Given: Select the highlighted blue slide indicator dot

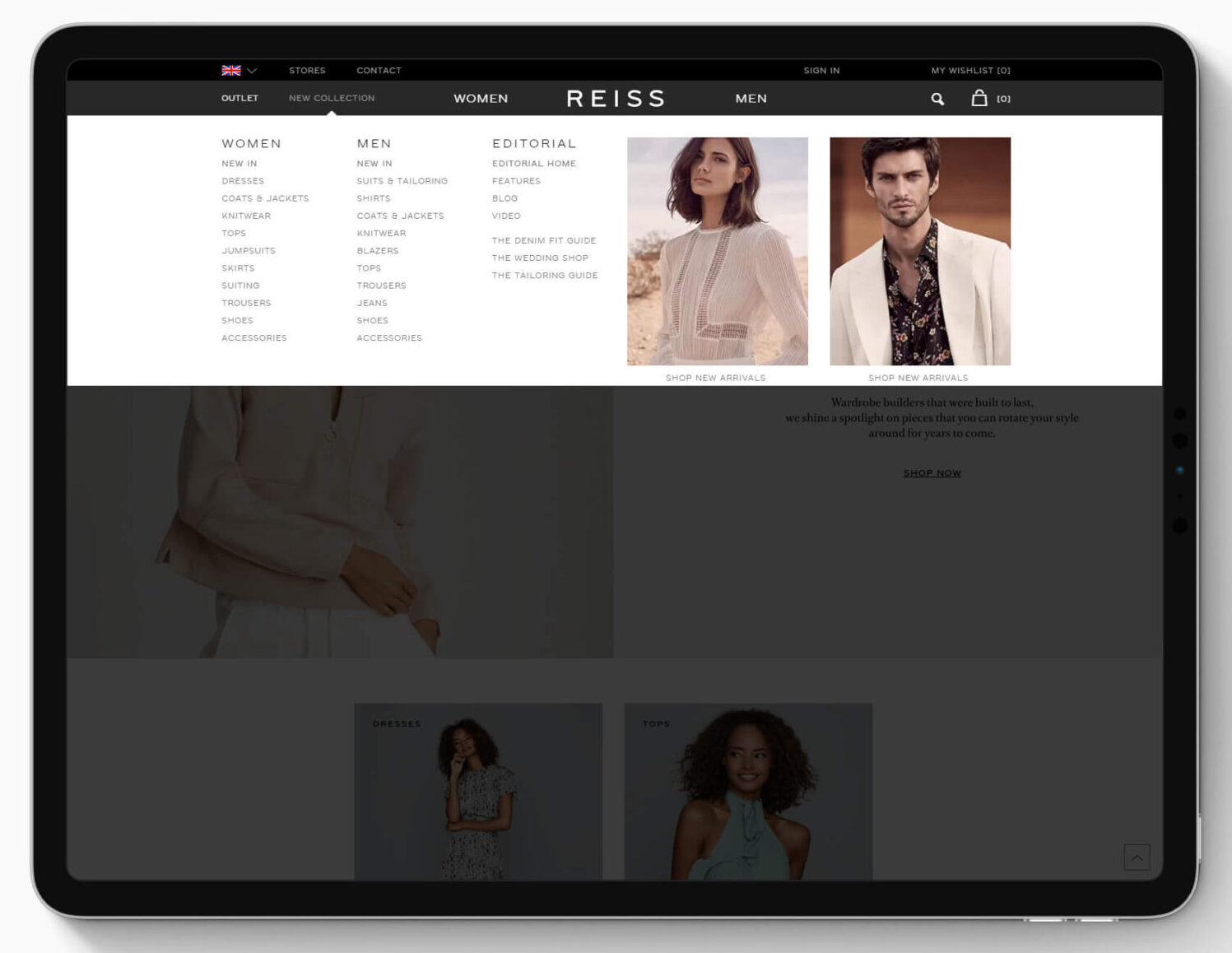Looking at the screenshot, I should click(1179, 470).
